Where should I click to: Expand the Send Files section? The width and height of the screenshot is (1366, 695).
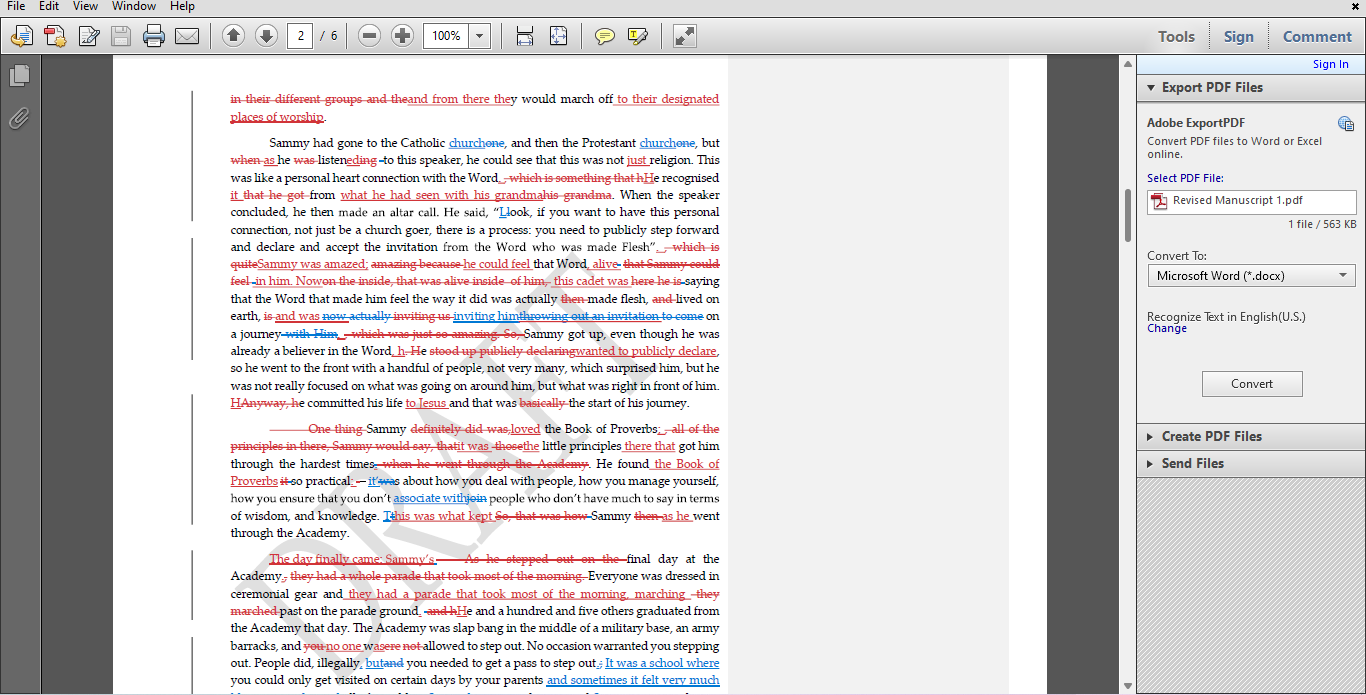pyautogui.click(x=1192, y=464)
